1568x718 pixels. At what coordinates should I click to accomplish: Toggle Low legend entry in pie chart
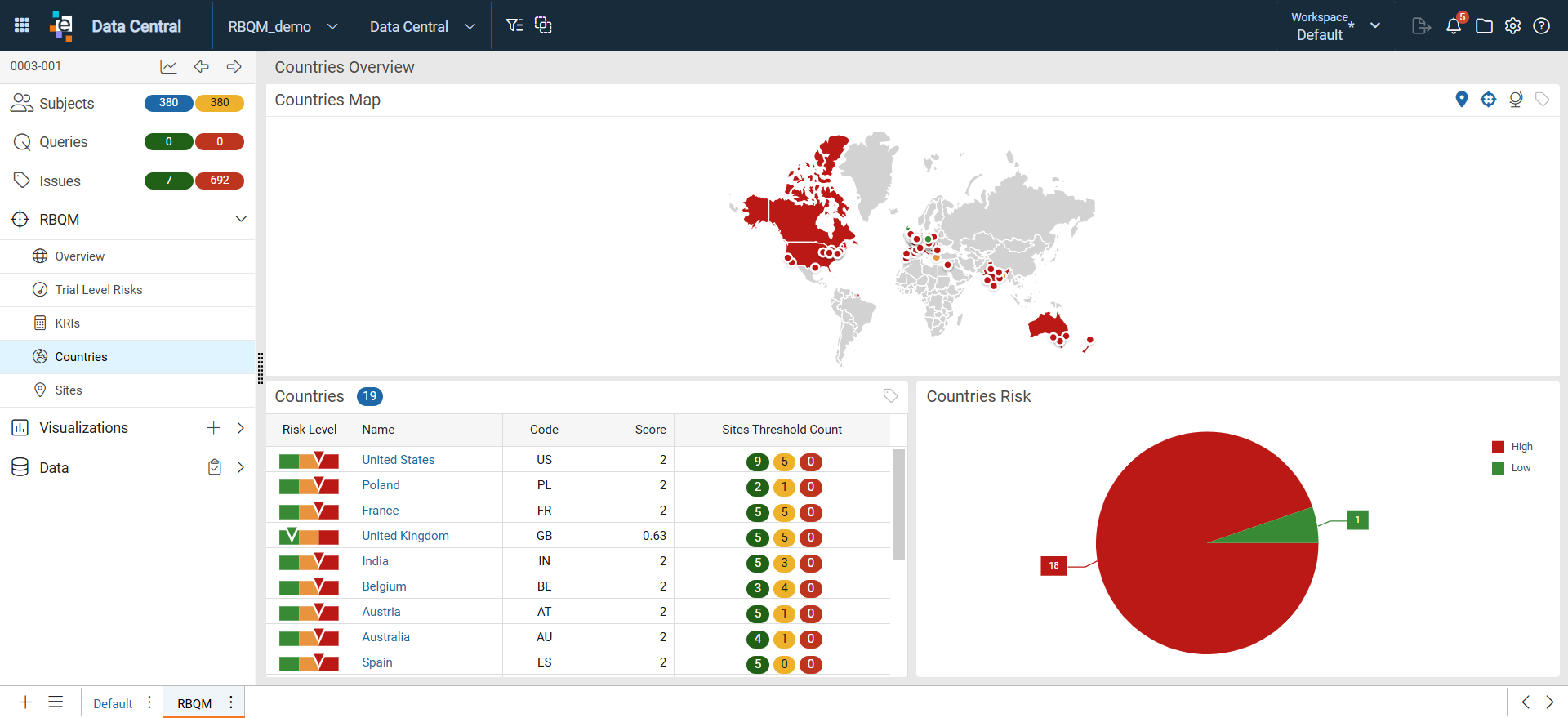[1512, 468]
